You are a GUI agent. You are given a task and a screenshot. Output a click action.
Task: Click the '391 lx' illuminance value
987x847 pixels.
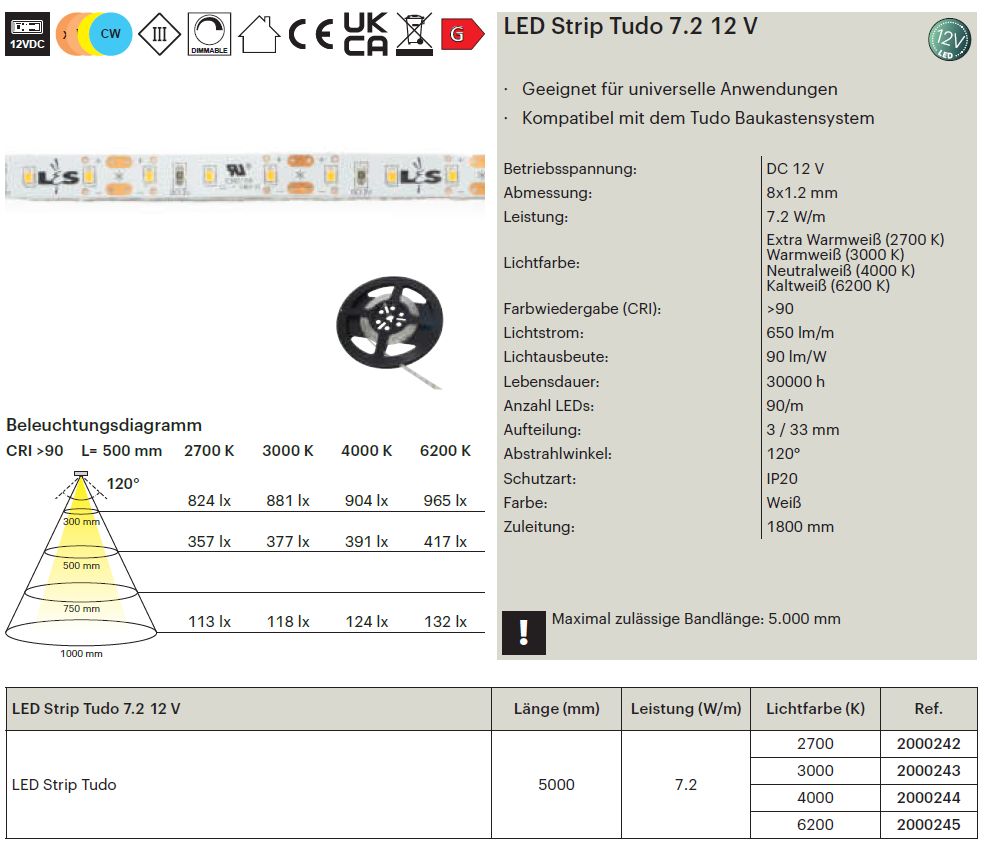pos(366,542)
